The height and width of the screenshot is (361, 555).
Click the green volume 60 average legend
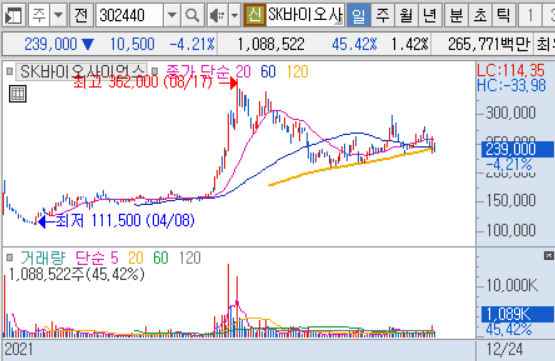(161, 258)
